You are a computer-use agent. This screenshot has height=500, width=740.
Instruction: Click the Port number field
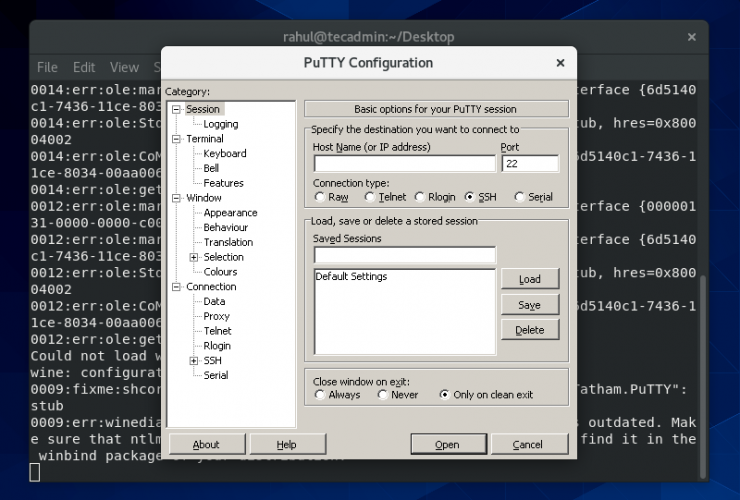(529, 164)
